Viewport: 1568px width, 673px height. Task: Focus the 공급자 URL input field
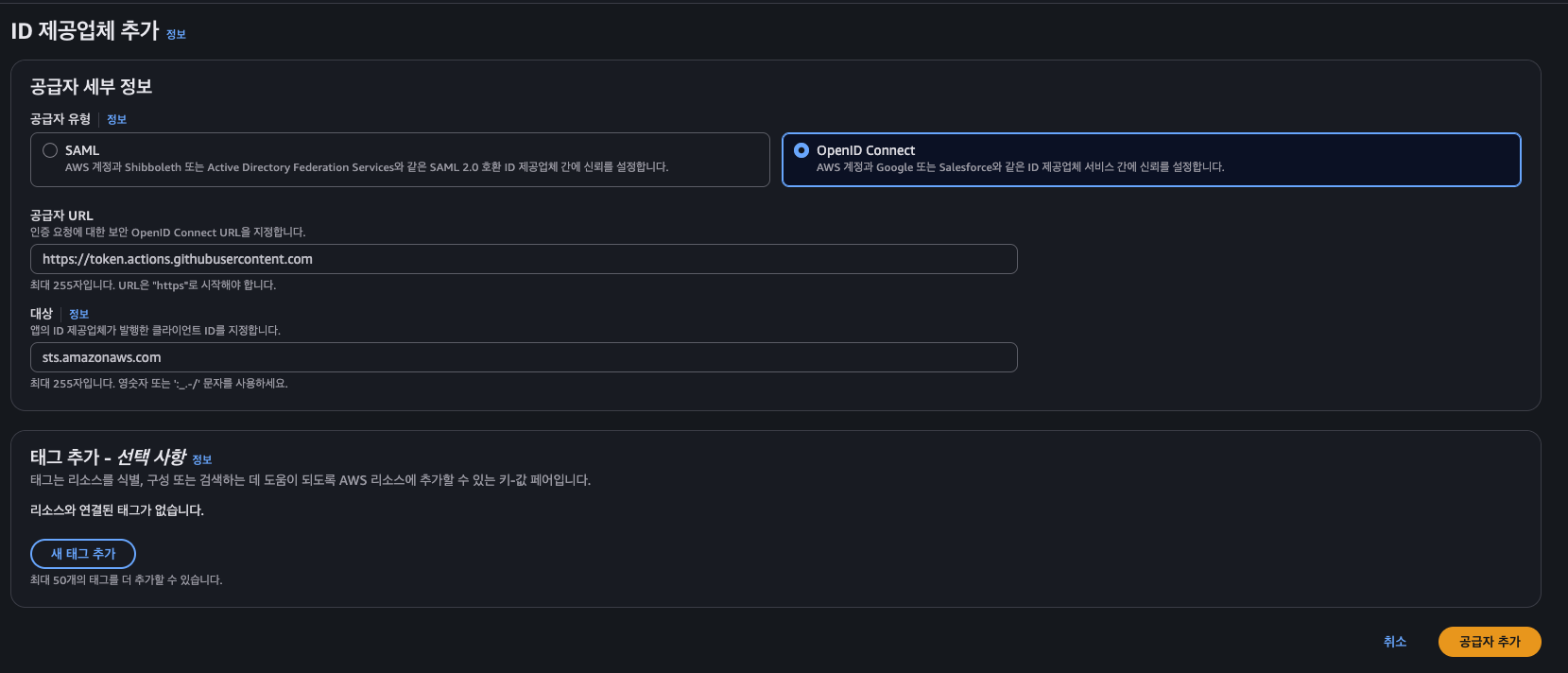point(524,259)
